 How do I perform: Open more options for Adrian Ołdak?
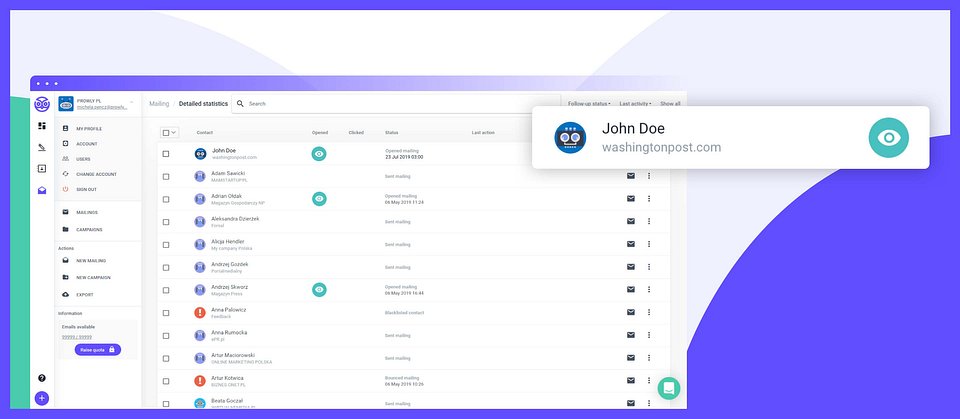(649, 198)
